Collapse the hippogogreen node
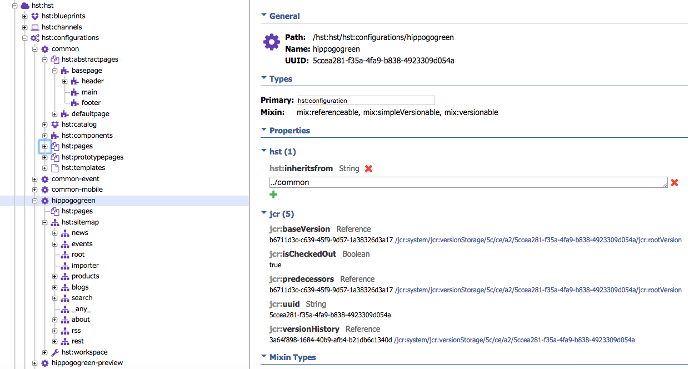Screen dimensions: 699x369 35,201
